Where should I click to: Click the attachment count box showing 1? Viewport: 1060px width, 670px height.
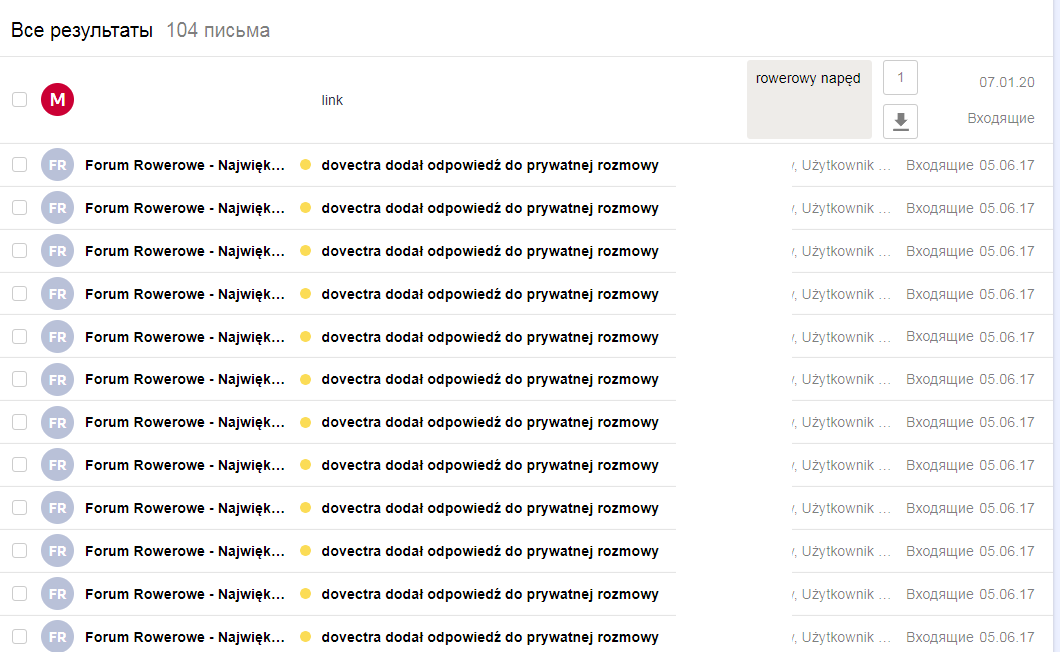point(900,77)
